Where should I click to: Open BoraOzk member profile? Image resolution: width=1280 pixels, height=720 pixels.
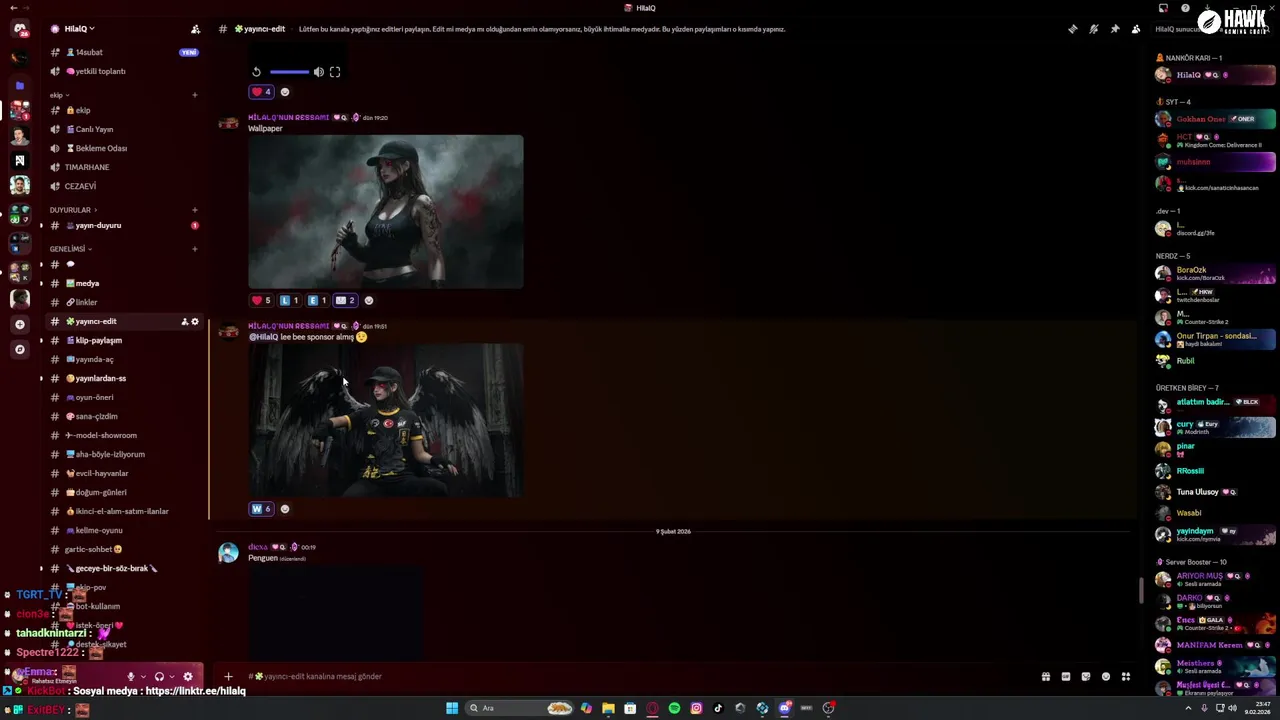pyautogui.click(x=1214, y=273)
